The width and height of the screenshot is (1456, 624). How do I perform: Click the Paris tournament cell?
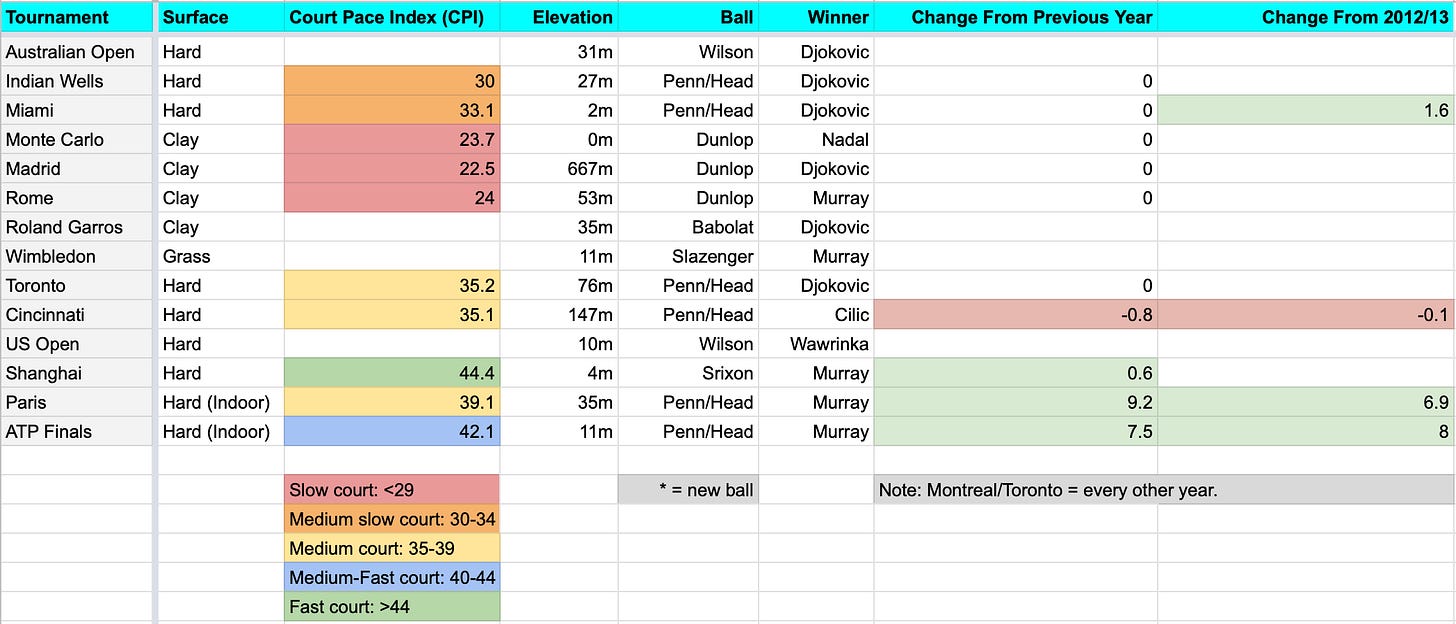tap(76, 402)
